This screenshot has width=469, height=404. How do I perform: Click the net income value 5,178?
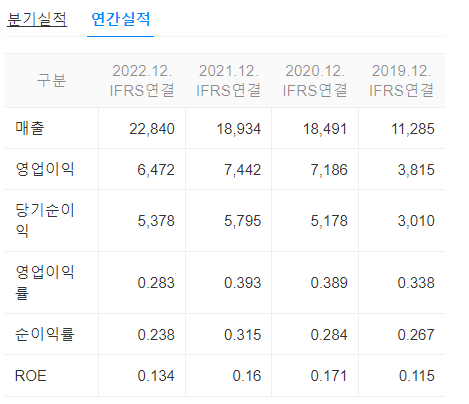(x=329, y=221)
